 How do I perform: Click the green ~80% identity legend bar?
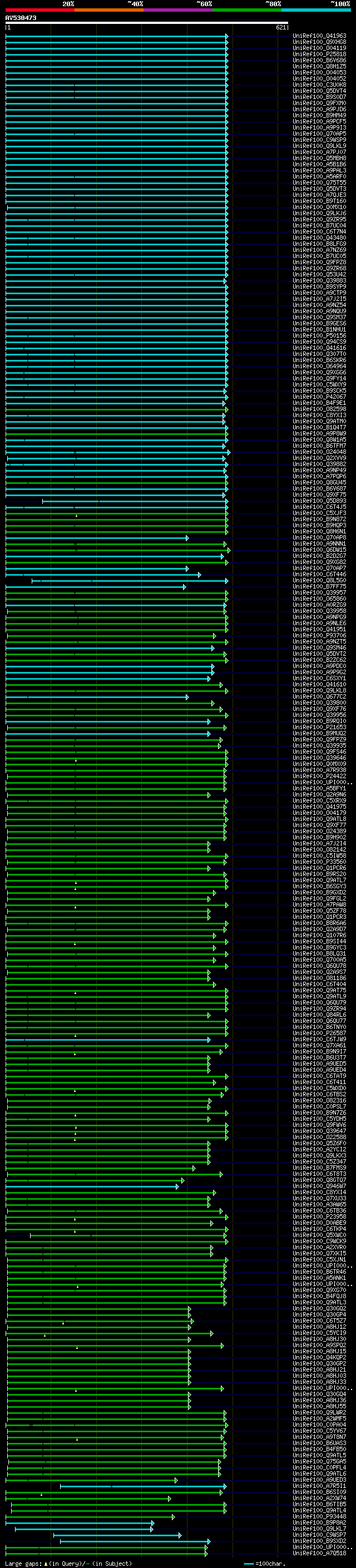pos(247,10)
